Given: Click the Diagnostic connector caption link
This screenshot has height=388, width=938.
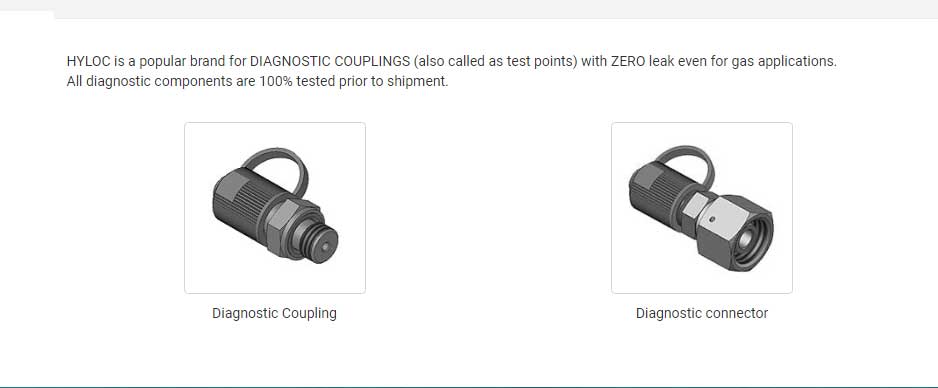Looking at the screenshot, I should point(702,313).
